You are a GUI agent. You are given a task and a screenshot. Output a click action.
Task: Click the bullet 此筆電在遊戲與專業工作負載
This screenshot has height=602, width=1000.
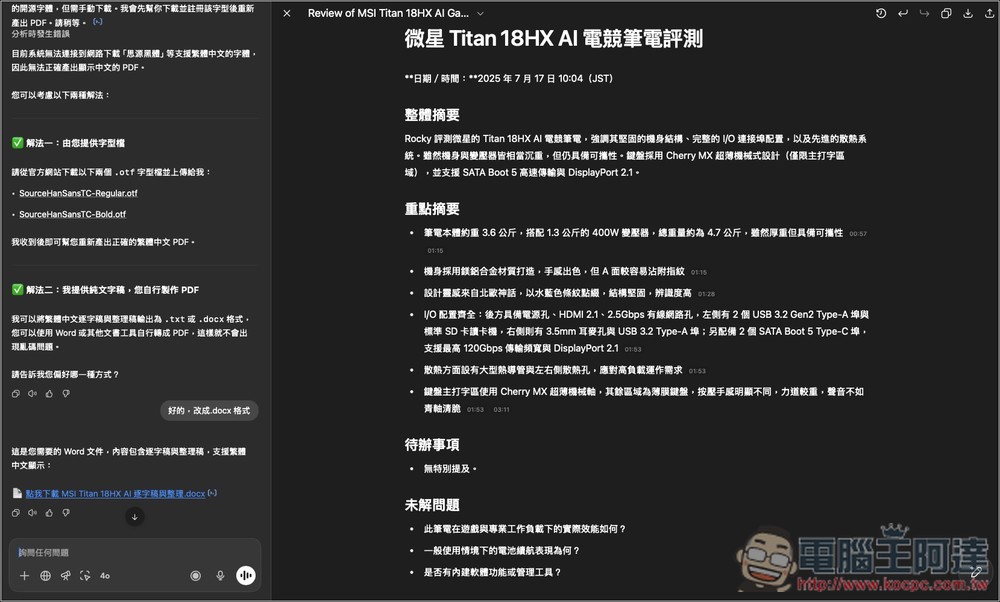click(525, 529)
